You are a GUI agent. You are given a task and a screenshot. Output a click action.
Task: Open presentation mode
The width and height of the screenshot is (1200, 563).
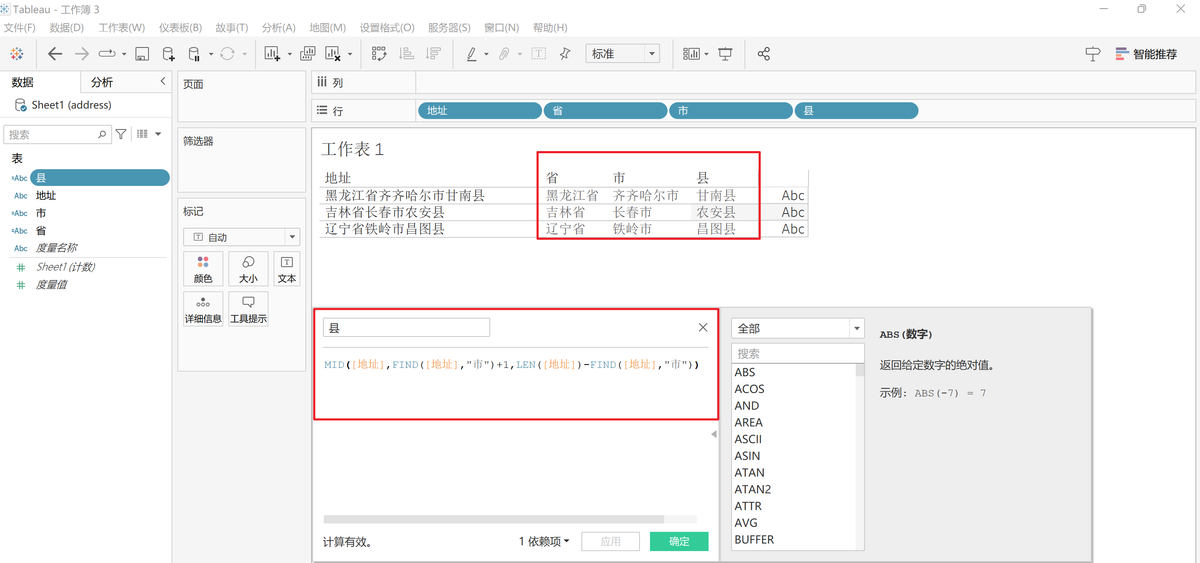(x=725, y=54)
